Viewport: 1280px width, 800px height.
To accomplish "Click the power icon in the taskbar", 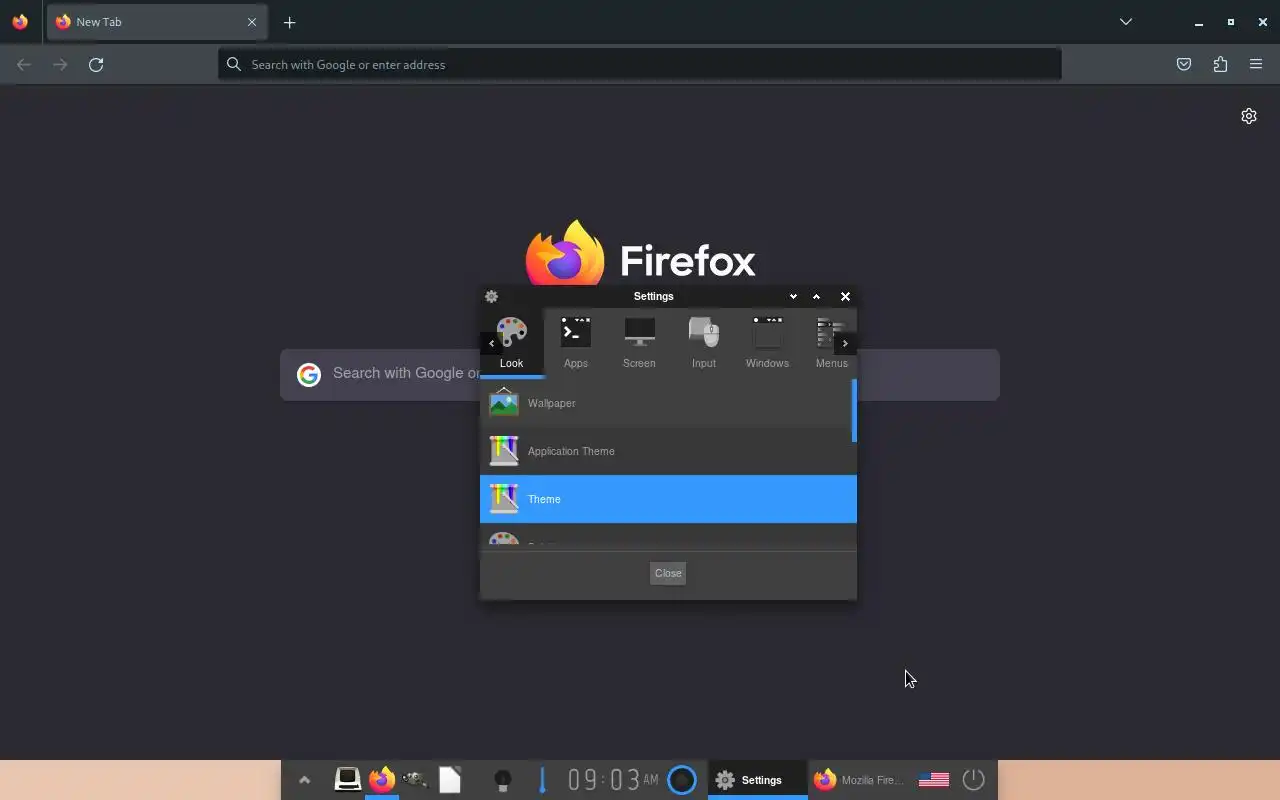I will (x=974, y=780).
